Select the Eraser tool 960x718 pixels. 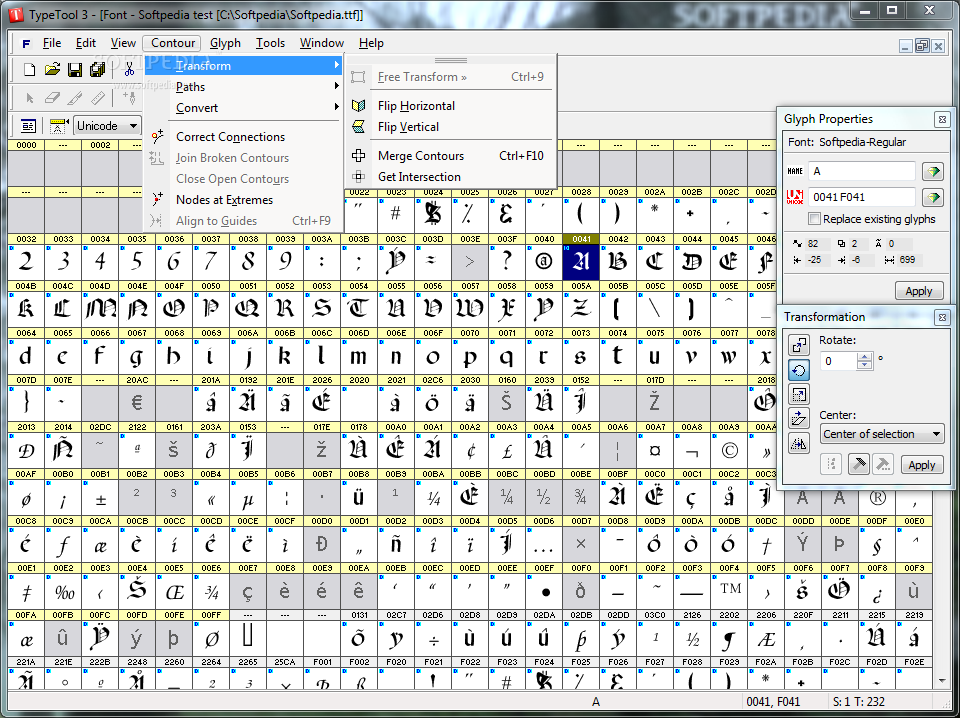click(52, 98)
